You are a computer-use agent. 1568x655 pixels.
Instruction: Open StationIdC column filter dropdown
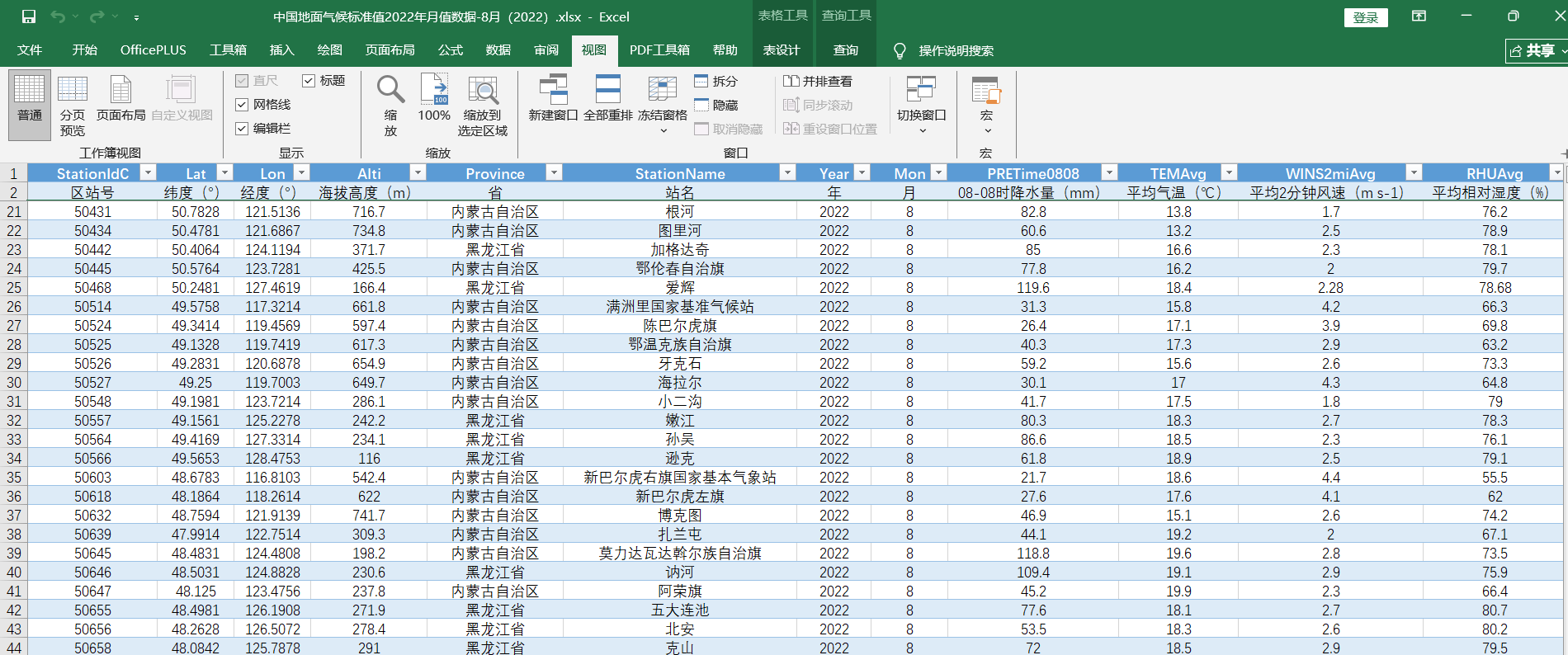coord(148,172)
